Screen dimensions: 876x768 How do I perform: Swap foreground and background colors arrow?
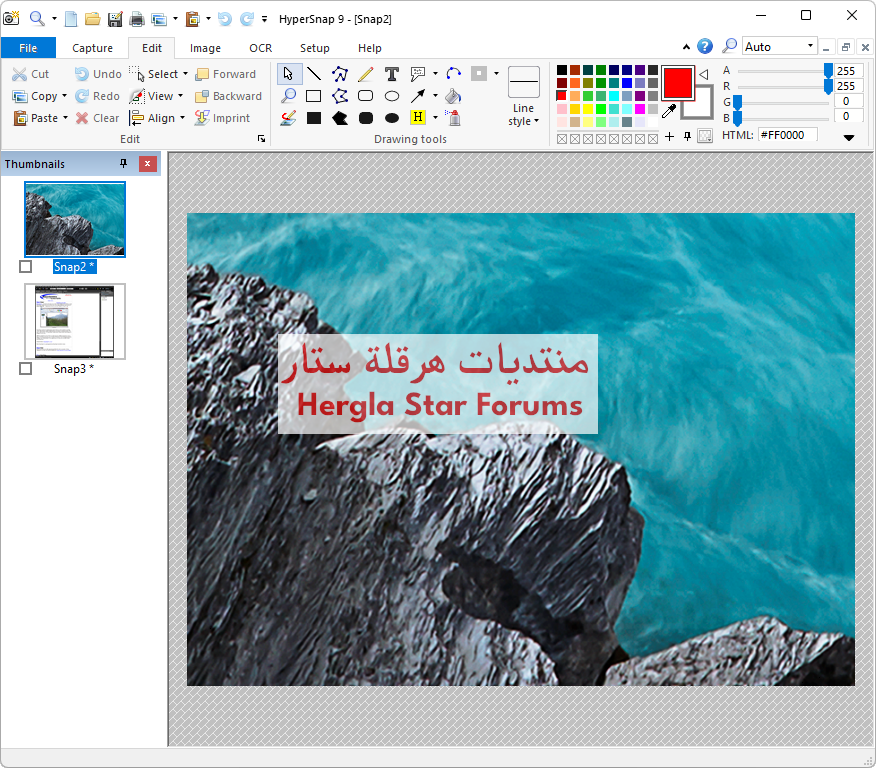click(704, 74)
